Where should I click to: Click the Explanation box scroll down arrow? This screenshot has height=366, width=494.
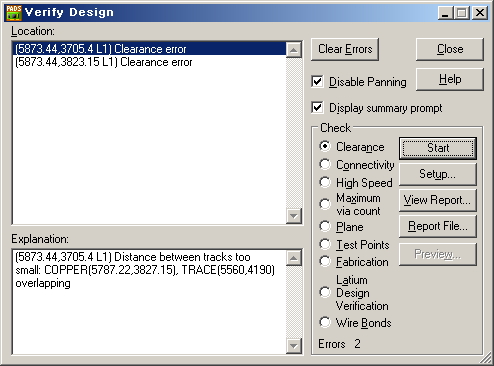tap(294, 346)
